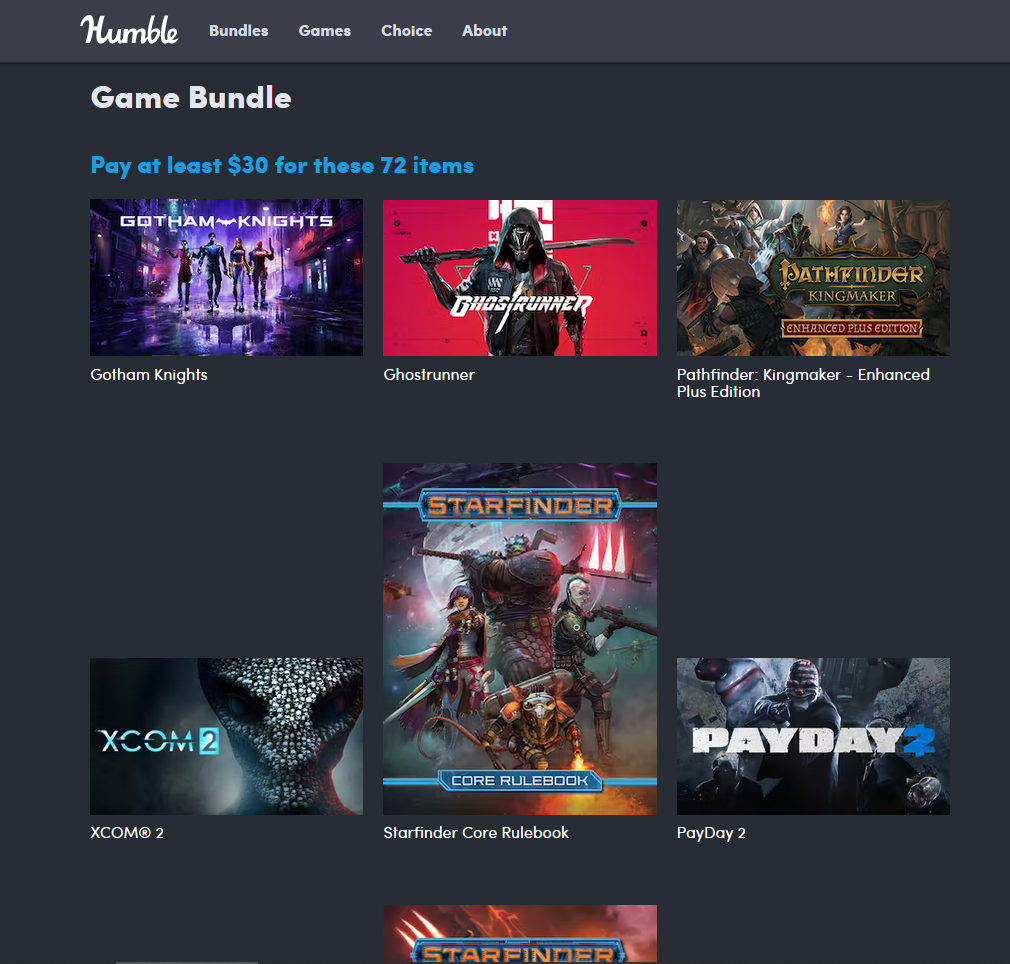Open the Games menu
Image resolution: width=1010 pixels, height=964 pixels.
(x=325, y=31)
